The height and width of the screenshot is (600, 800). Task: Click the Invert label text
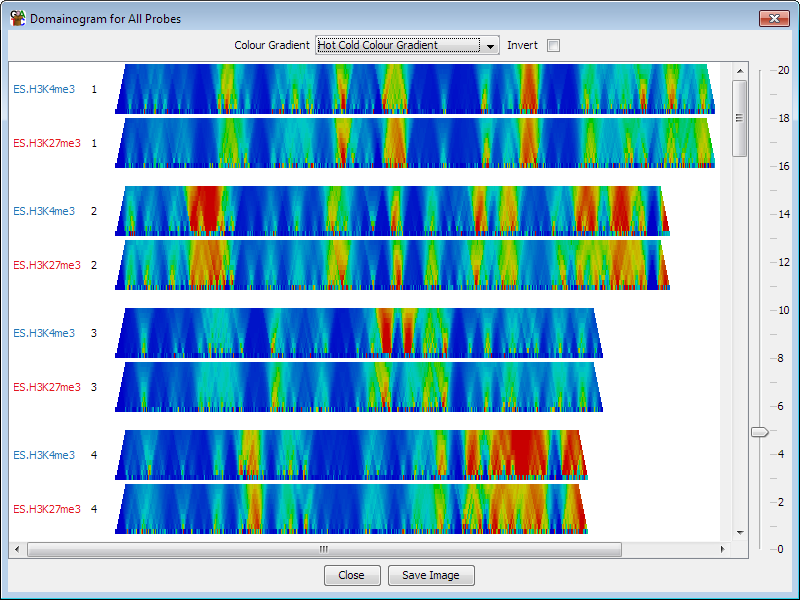522,45
